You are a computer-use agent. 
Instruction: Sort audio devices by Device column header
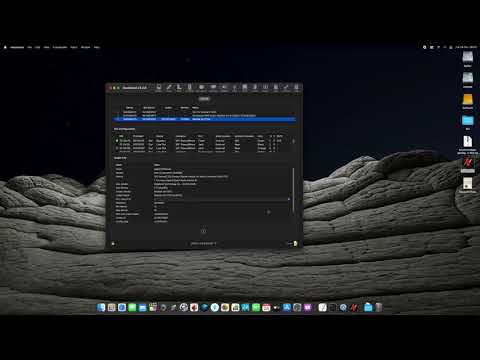pyautogui.click(x=130, y=108)
